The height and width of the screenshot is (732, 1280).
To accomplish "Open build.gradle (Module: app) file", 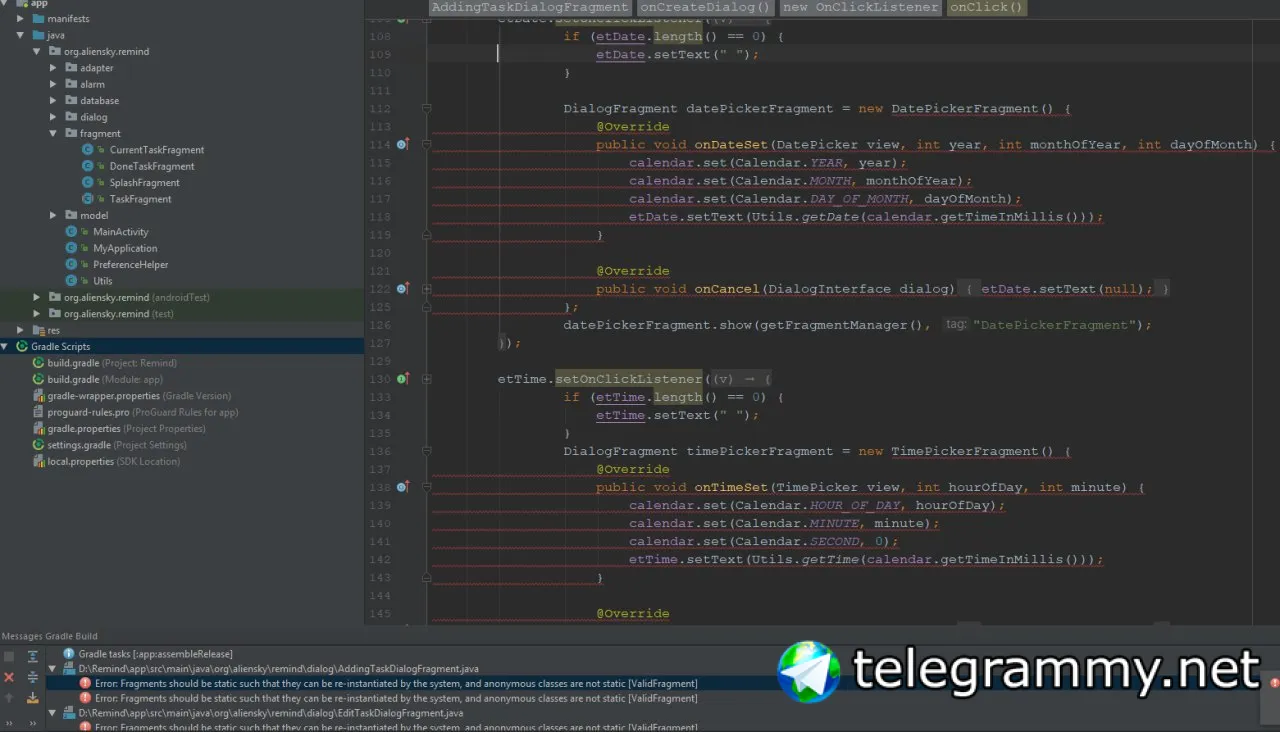I will 105,380.
